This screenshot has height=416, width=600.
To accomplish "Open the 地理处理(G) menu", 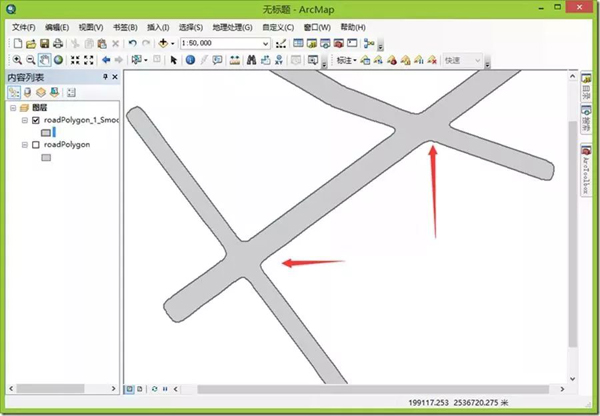I will (233, 28).
